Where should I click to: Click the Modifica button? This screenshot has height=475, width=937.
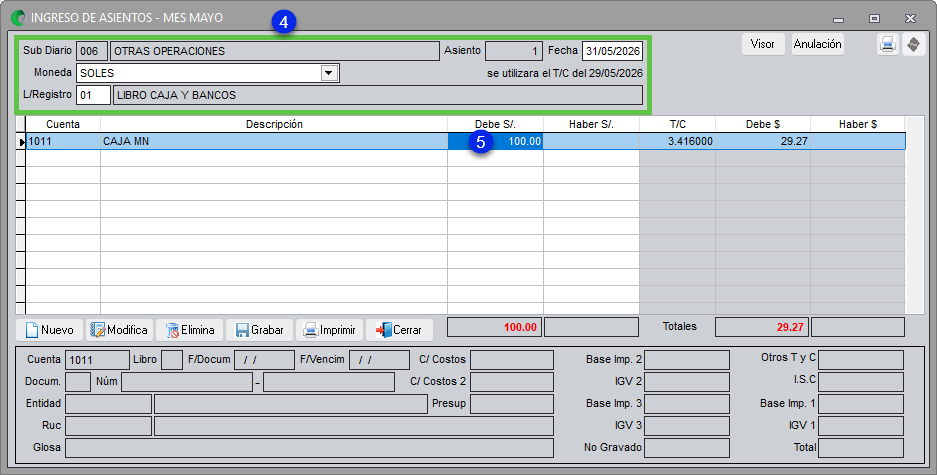(119, 330)
